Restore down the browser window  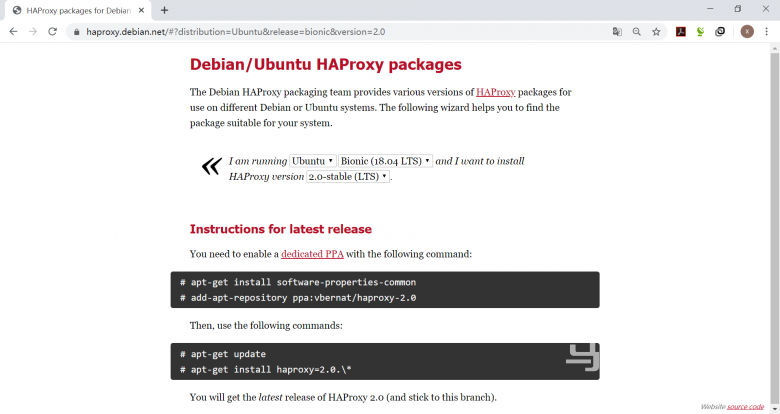pos(738,8)
